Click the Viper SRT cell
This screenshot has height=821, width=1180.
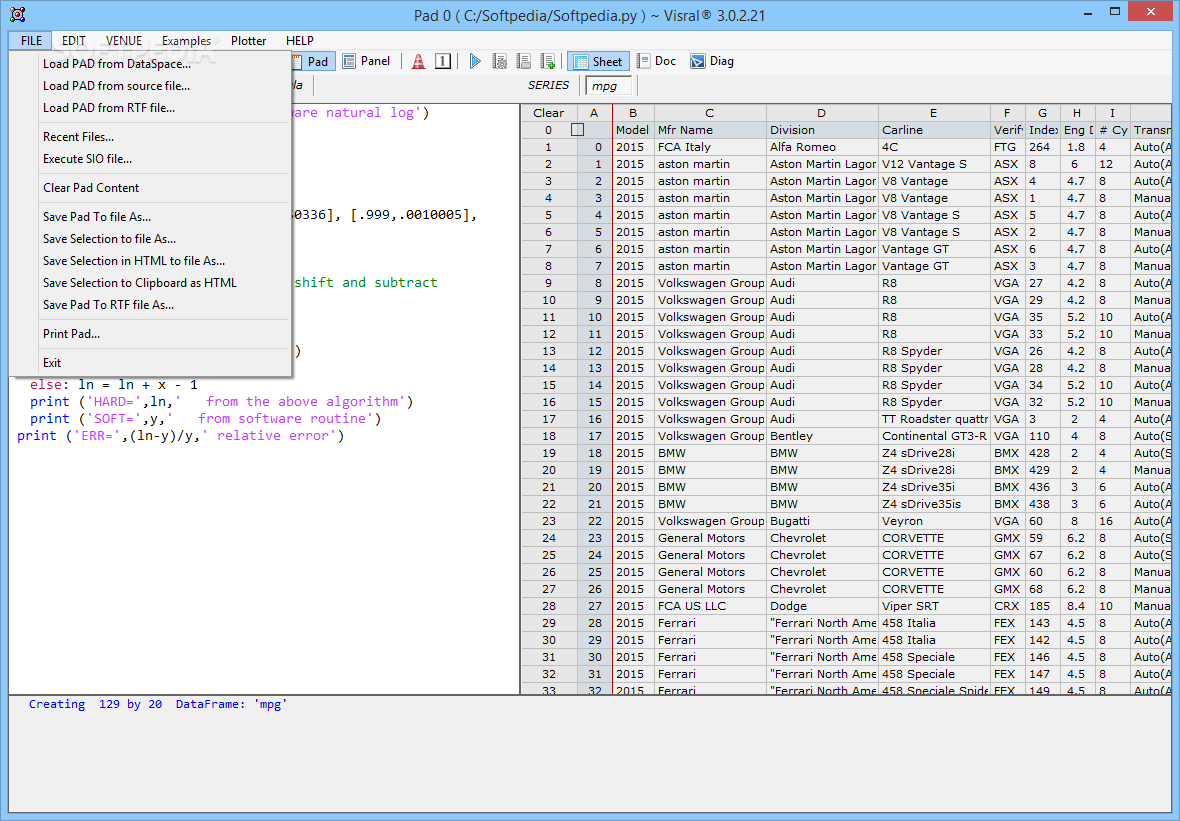tap(934, 606)
